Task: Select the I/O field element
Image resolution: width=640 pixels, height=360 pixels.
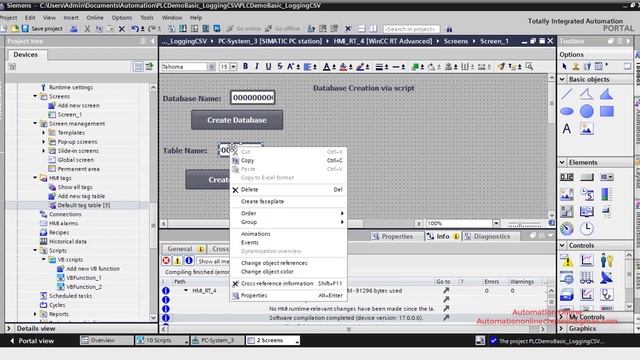Action: [x=567, y=177]
